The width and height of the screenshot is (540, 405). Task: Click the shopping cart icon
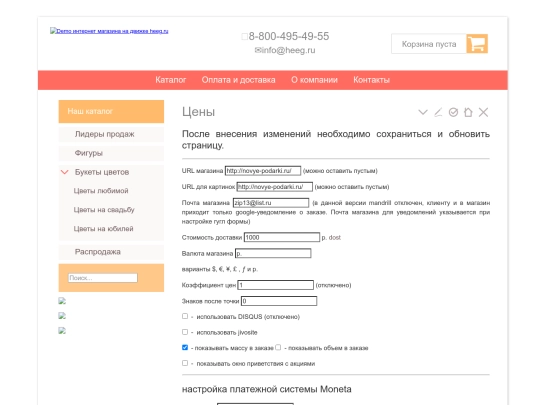[x=477, y=44]
